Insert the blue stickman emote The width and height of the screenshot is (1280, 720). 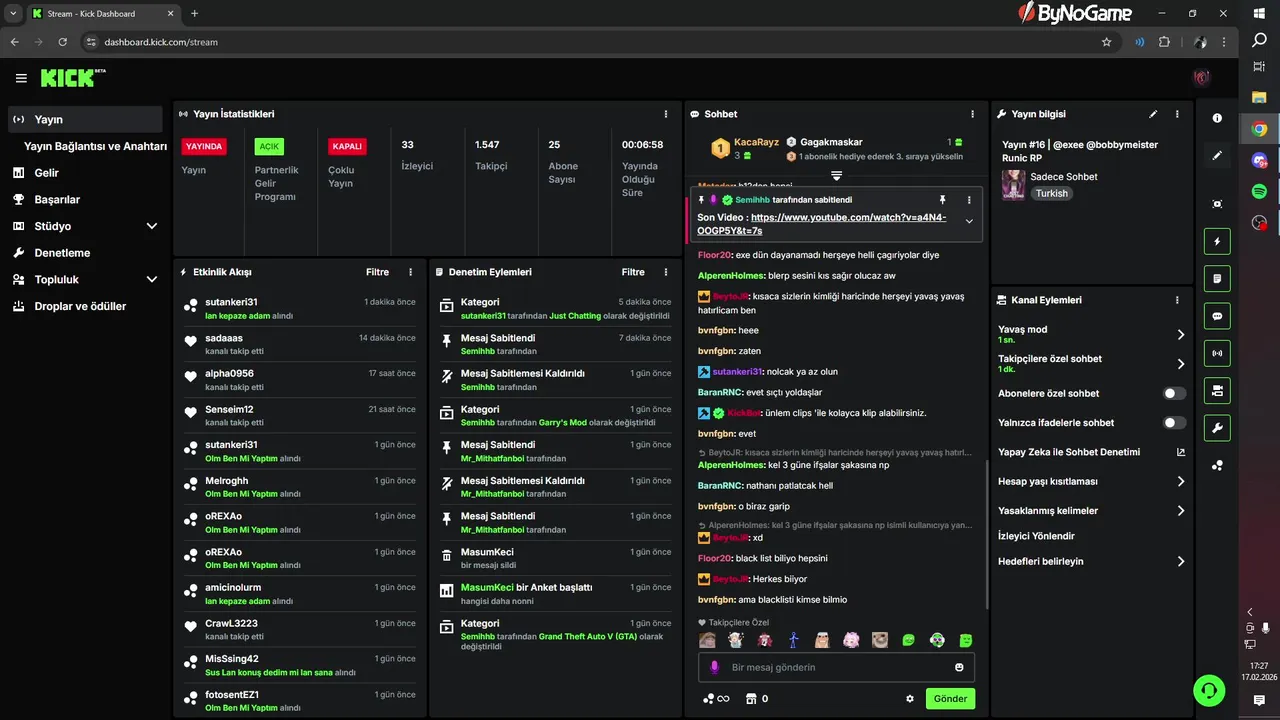[x=793, y=640]
